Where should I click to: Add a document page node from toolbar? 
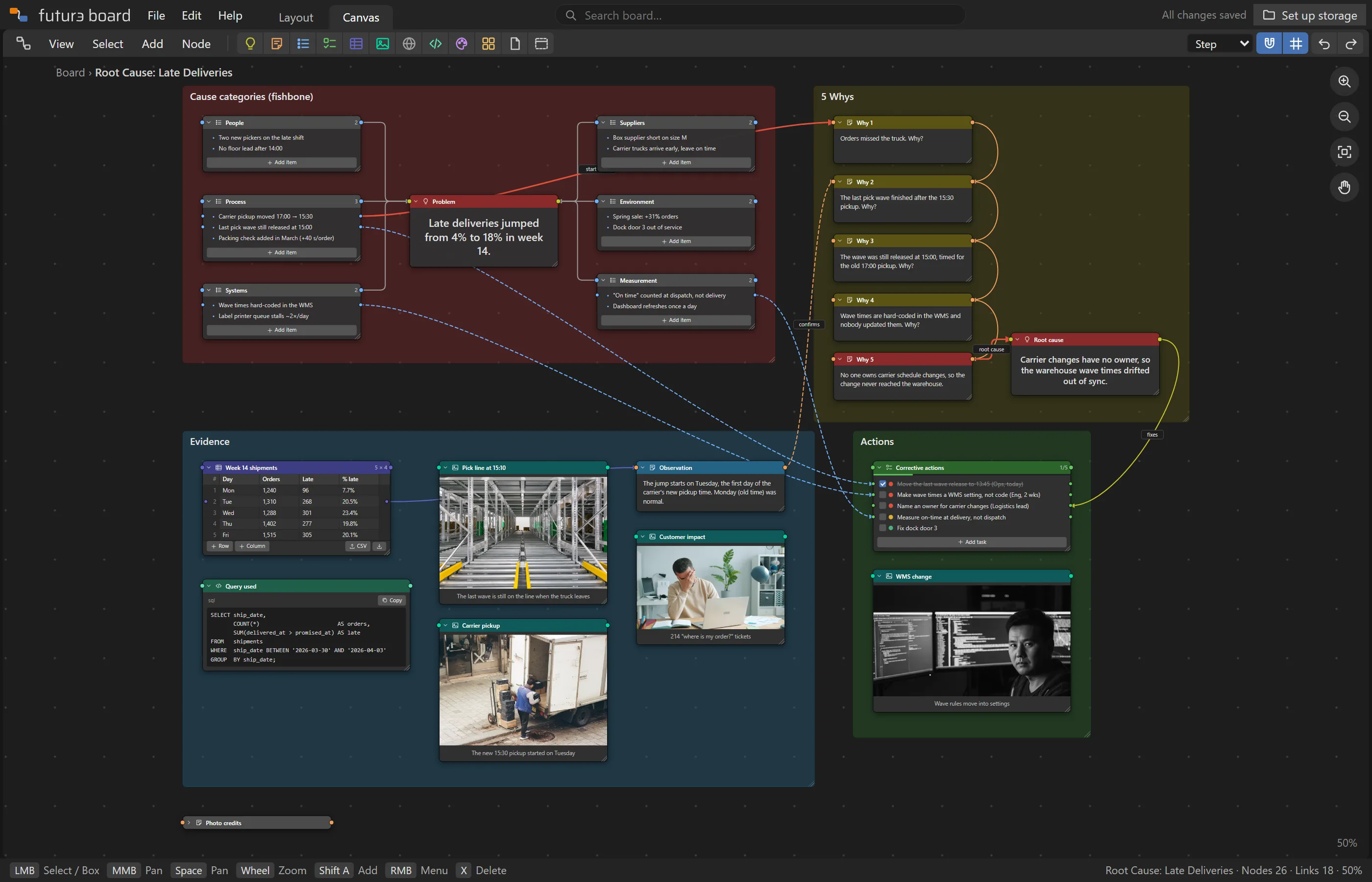coord(515,44)
